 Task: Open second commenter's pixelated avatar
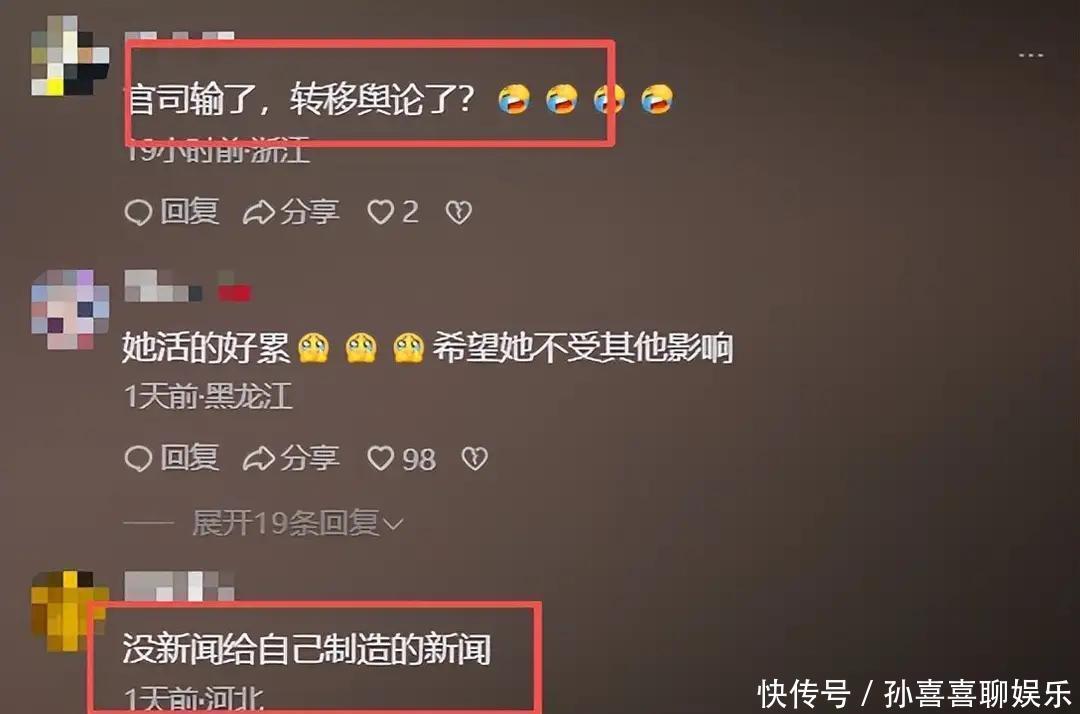(x=70, y=310)
